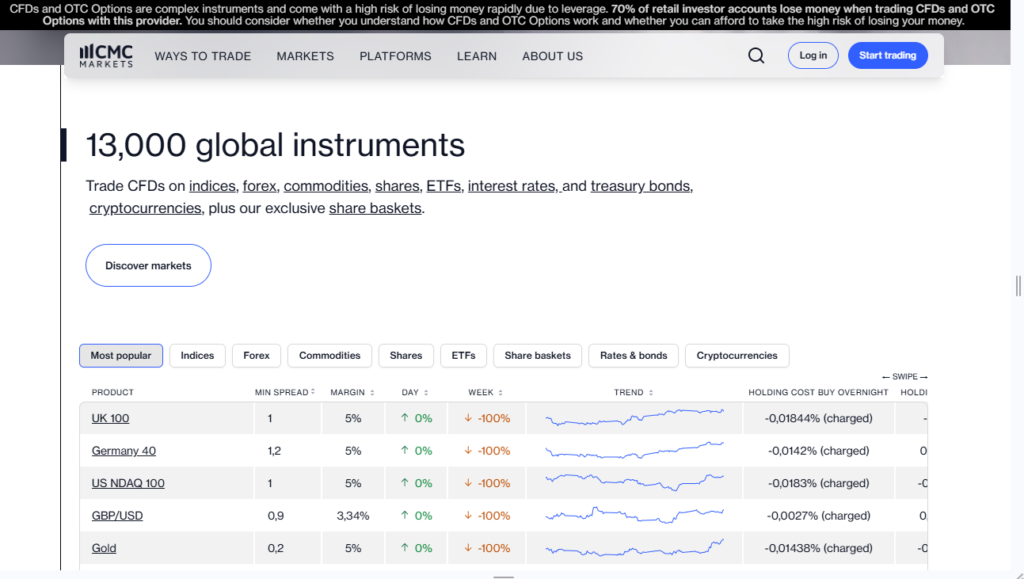Select the Most popular tab
1024x579 pixels.
[x=121, y=355]
